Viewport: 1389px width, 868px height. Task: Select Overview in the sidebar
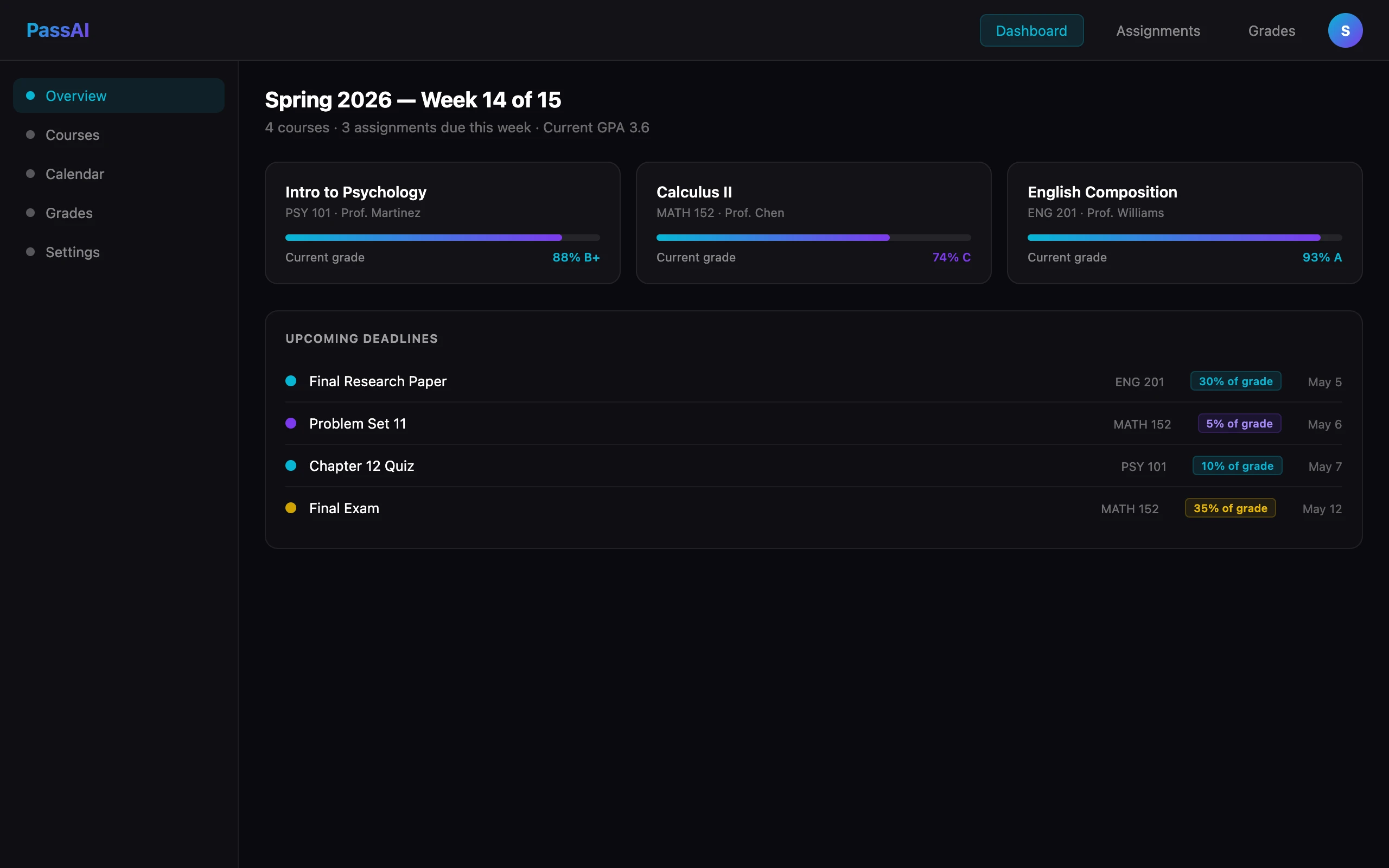pyautogui.click(x=119, y=96)
